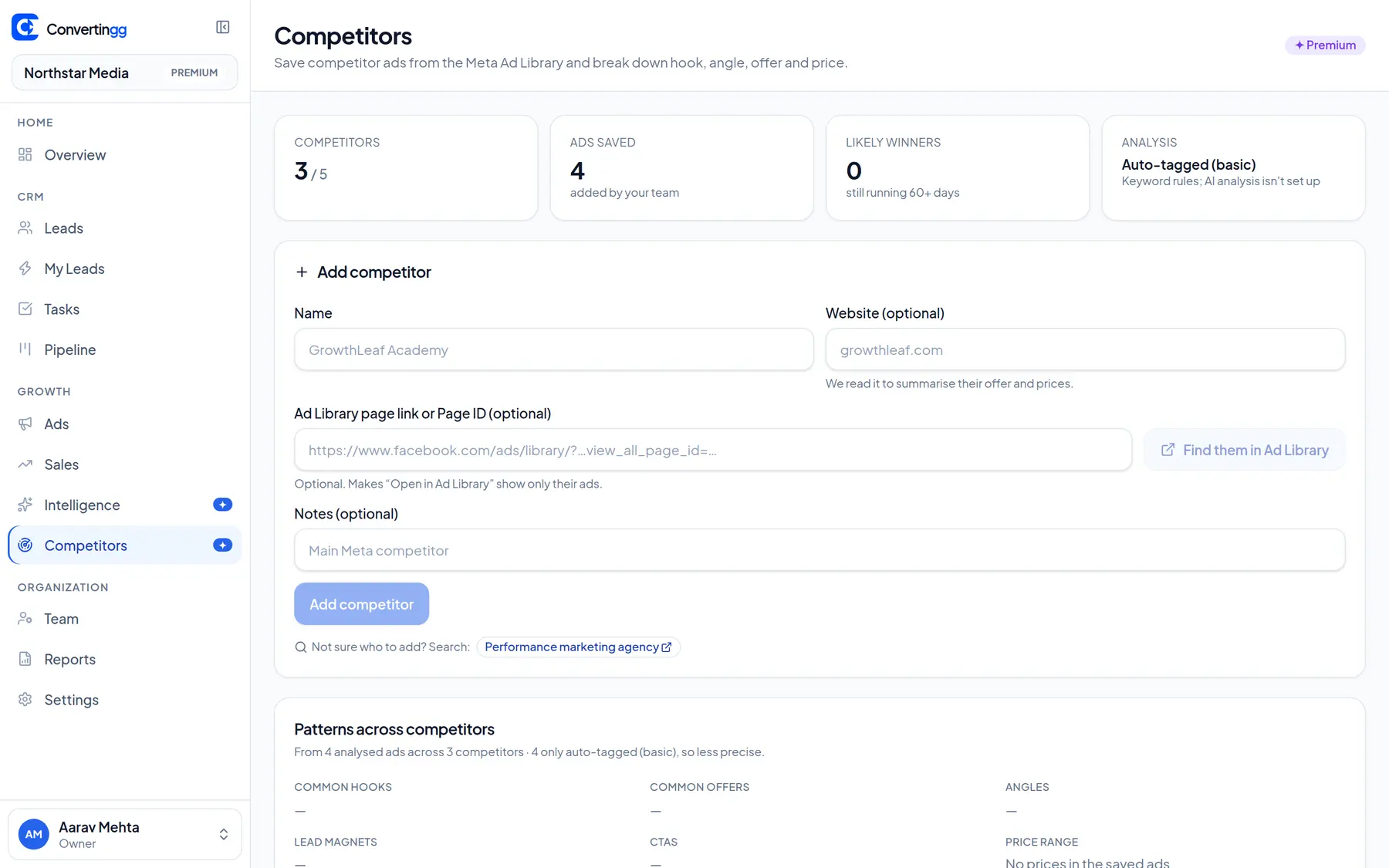
Task: Click the Notes (optional) input field
Action: click(x=819, y=550)
